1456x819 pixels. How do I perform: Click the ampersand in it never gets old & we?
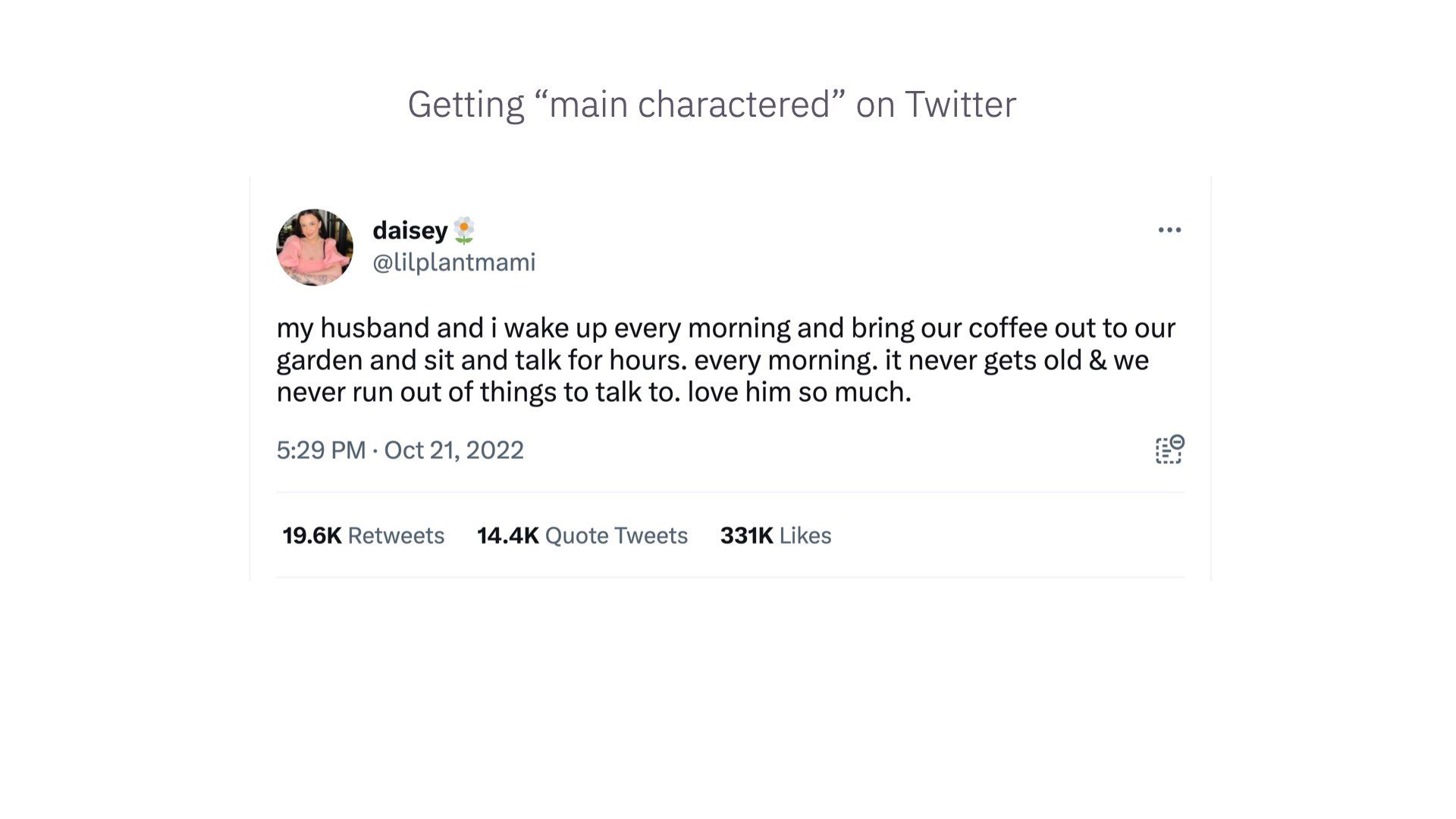[1097, 360]
